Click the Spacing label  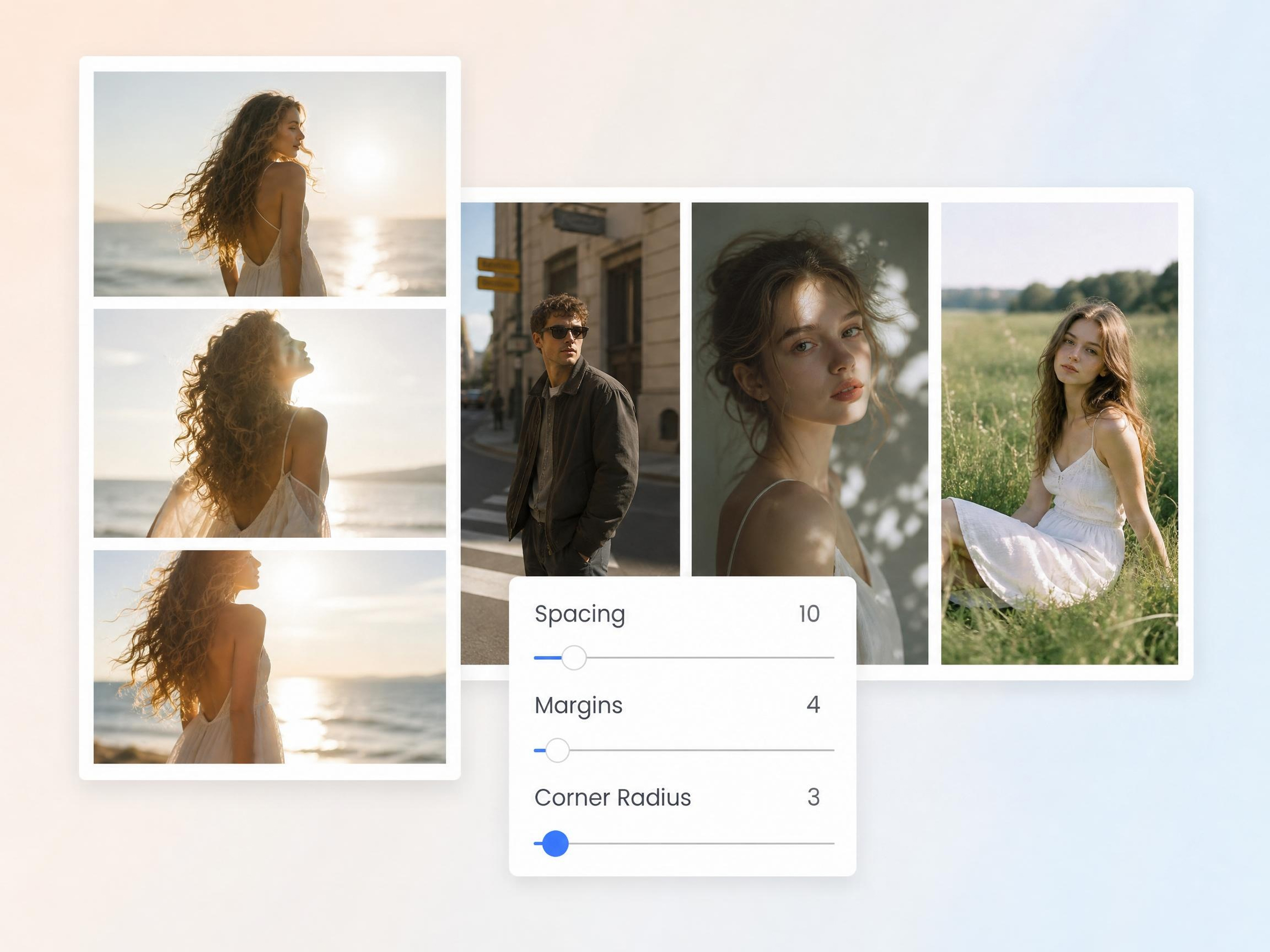tap(580, 614)
